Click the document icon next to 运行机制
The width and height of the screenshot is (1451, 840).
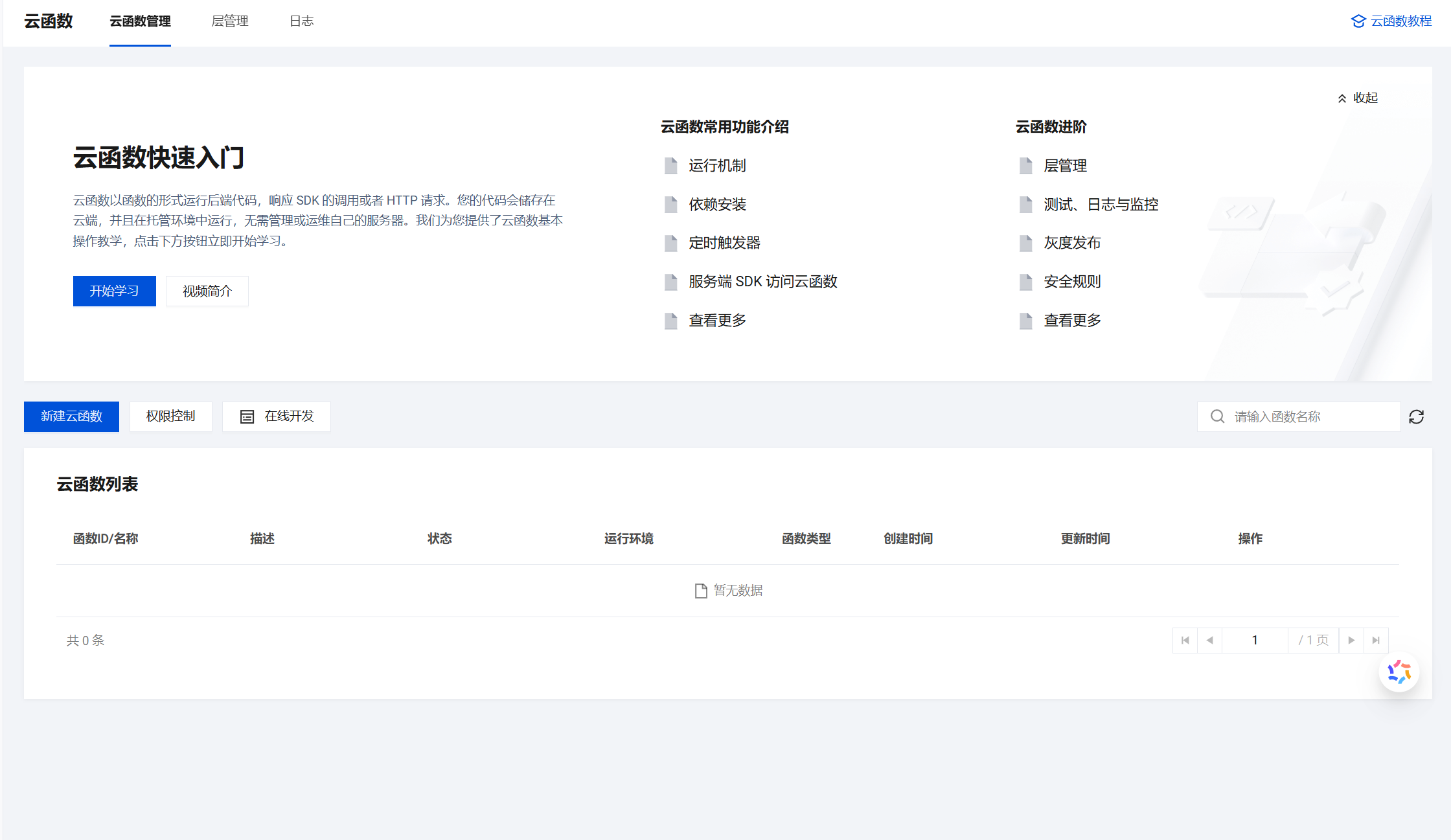[671, 166]
